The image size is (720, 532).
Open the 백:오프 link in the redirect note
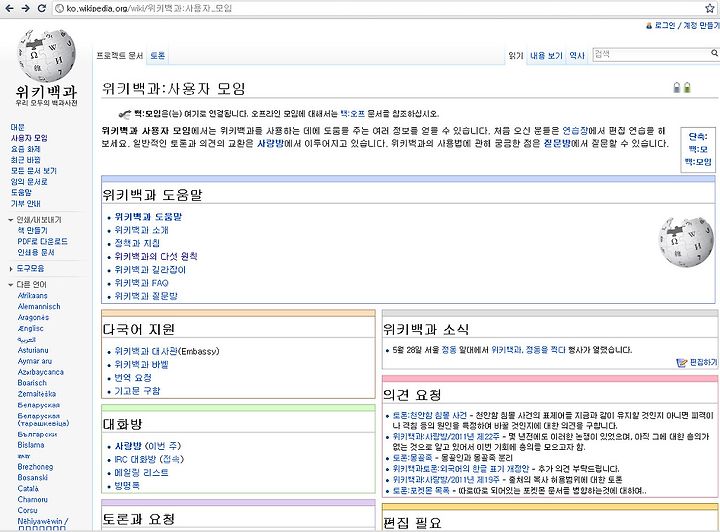coord(352,114)
